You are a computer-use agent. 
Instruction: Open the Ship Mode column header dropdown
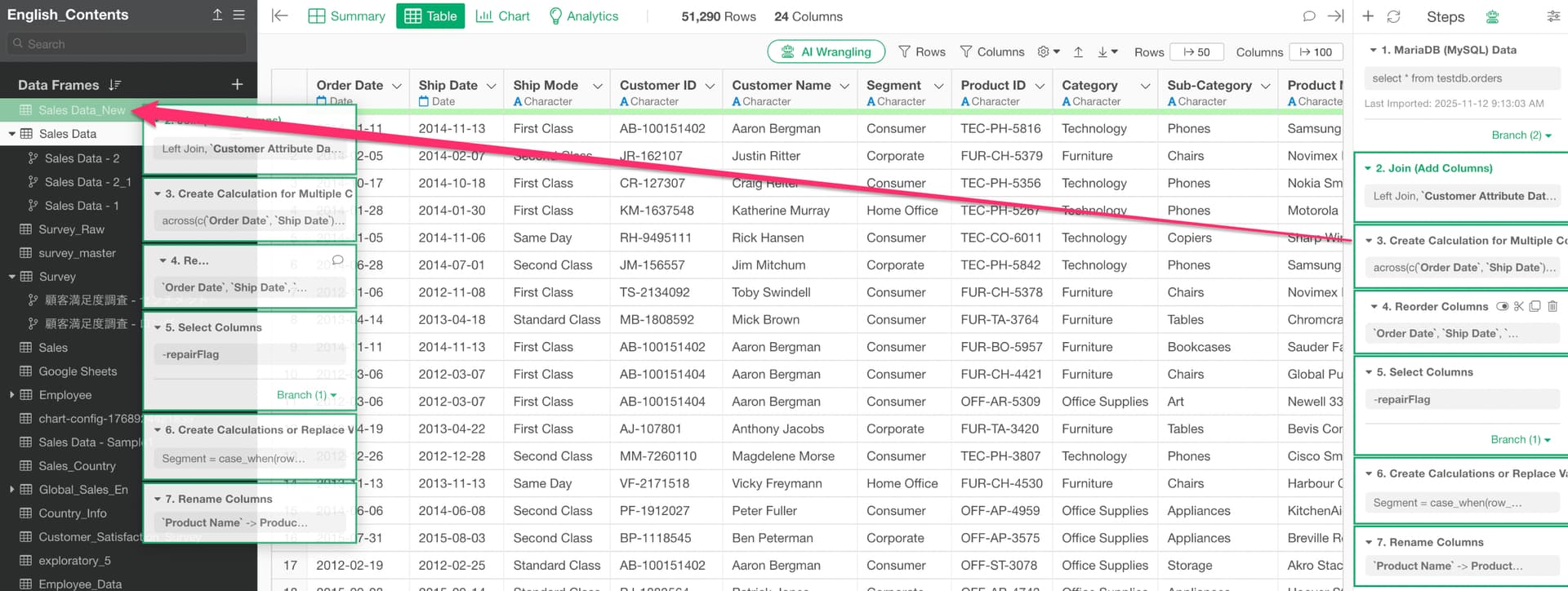point(598,86)
